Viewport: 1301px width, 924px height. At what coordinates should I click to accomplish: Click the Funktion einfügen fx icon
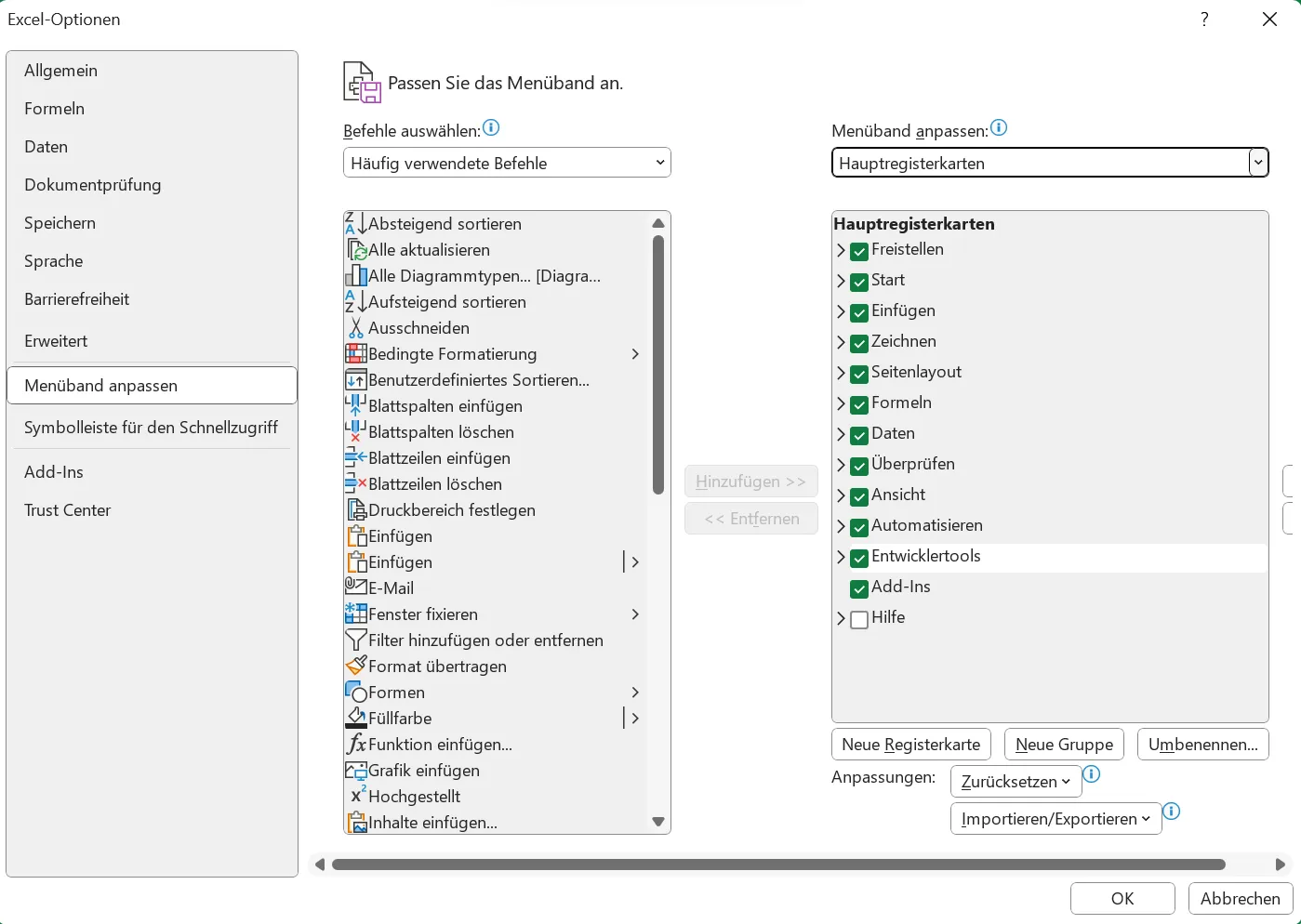pos(356,745)
